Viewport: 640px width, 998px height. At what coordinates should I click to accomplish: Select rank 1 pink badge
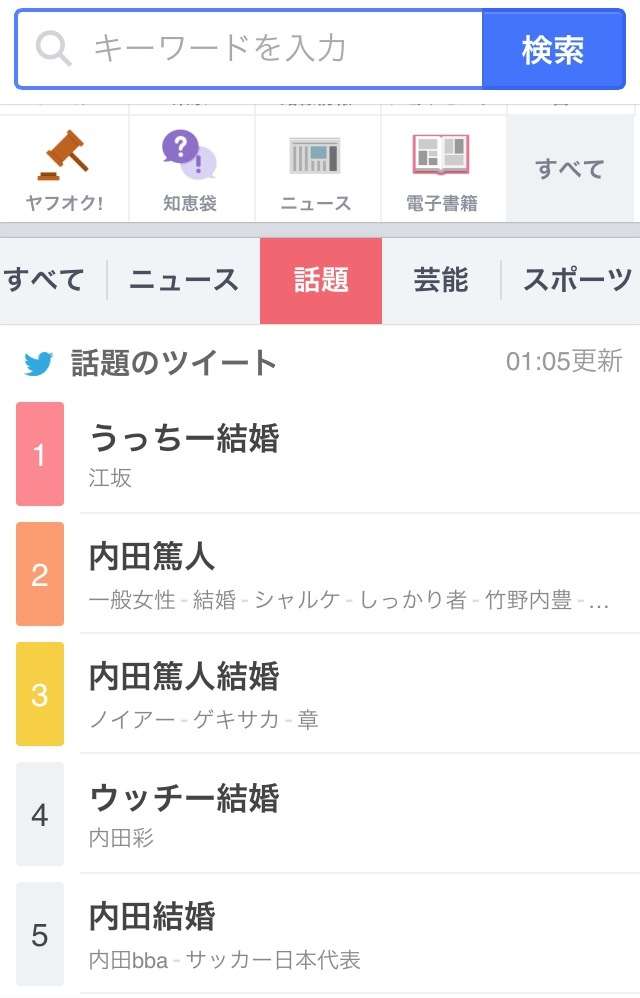tap(39, 454)
